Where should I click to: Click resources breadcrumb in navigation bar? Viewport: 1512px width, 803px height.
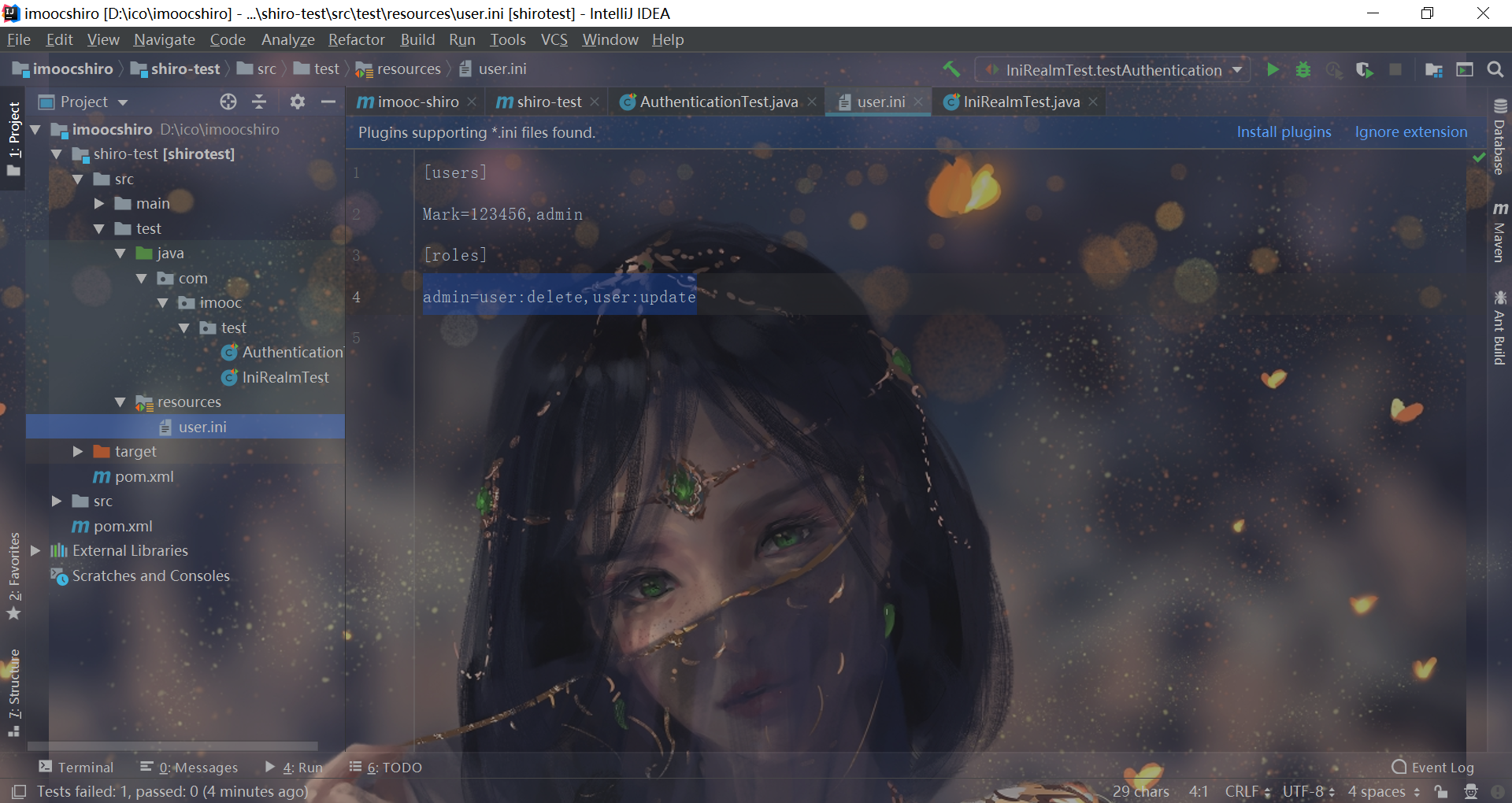click(398, 69)
